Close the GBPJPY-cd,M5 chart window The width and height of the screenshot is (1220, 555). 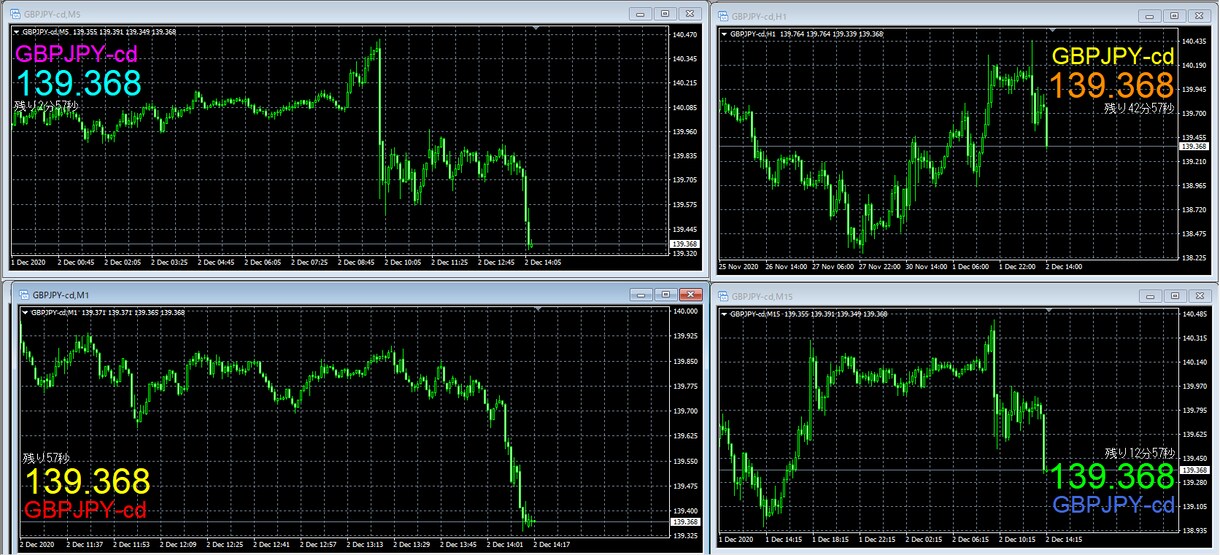point(689,13)
